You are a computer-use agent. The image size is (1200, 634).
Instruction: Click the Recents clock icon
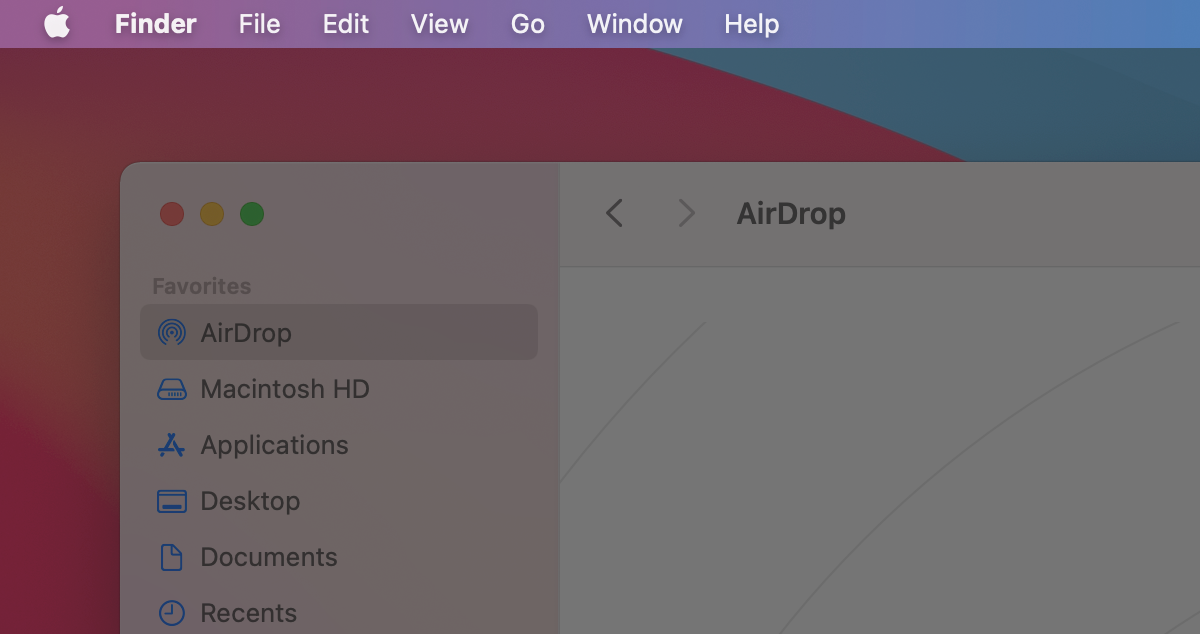(172, 613)
